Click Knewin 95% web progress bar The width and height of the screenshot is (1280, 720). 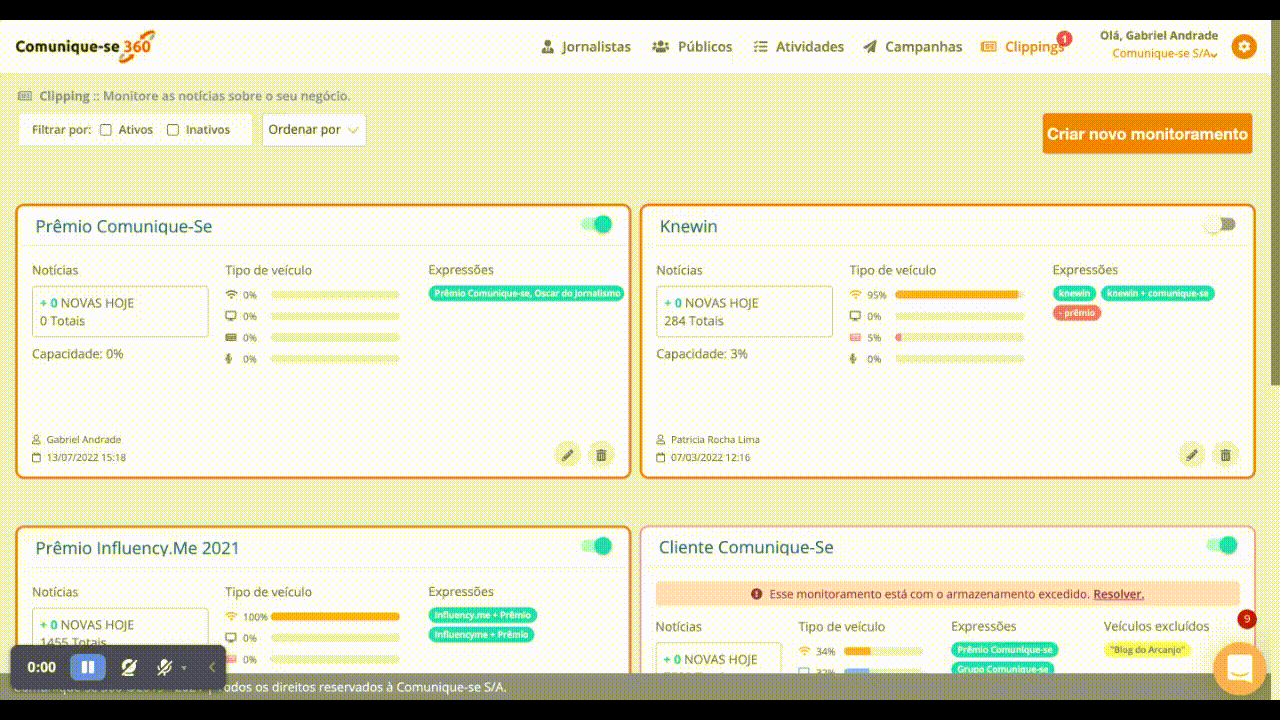click(x=959, y=295)
